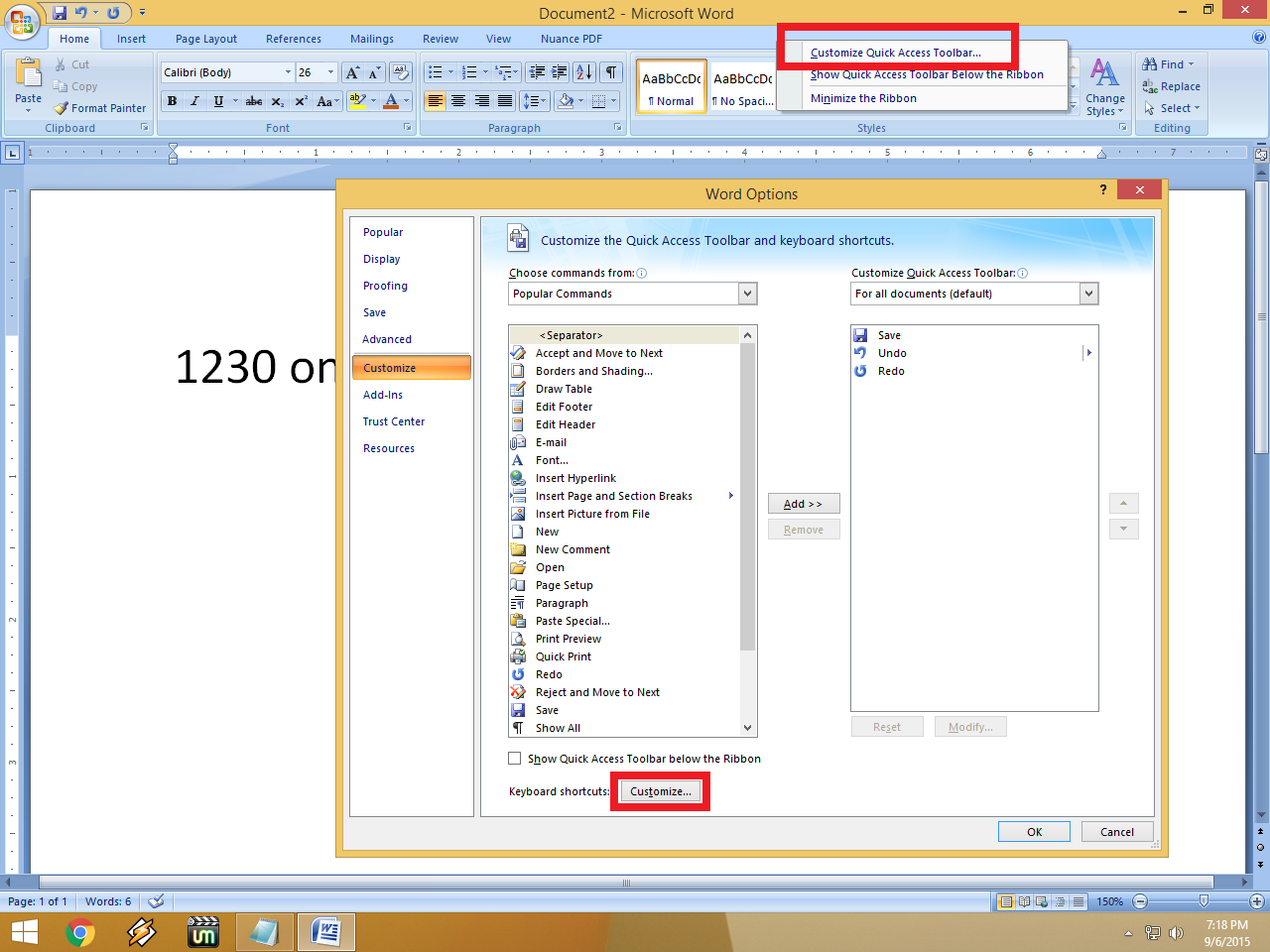Toggle Align Text Left
Viewport: 1270px width, 952px height.
pyautogui.click(x=435, y=101)
